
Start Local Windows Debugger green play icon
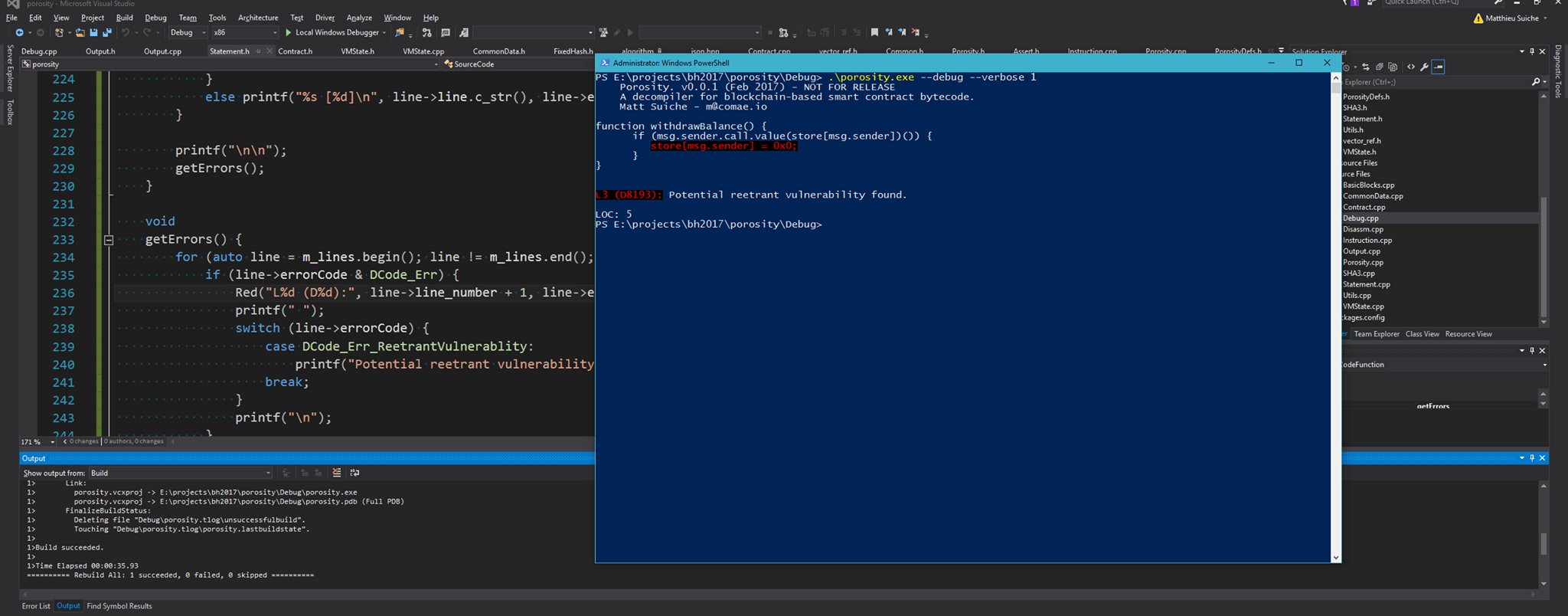click(x=288, y=32)
